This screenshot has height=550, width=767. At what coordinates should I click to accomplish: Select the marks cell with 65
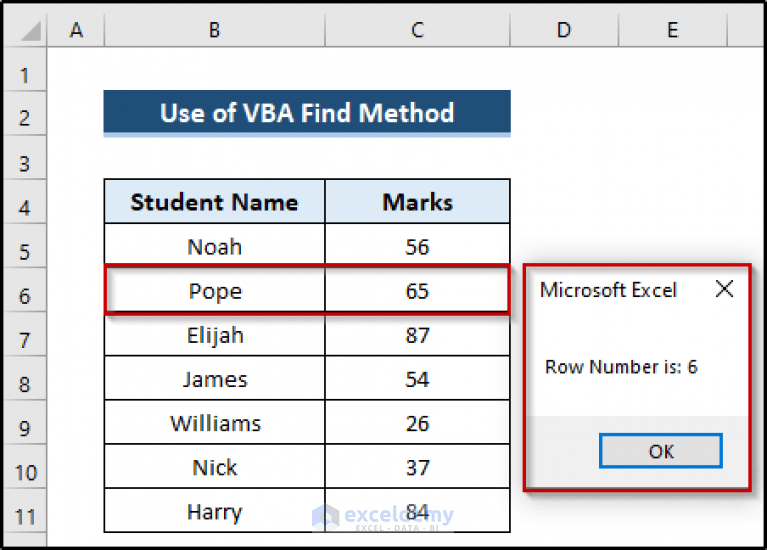(417, 290)
